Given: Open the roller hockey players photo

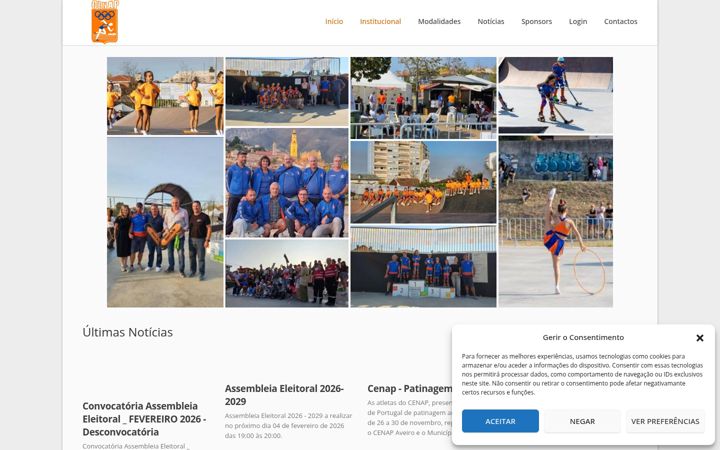Looking at the screenshot, I should 556,95.
